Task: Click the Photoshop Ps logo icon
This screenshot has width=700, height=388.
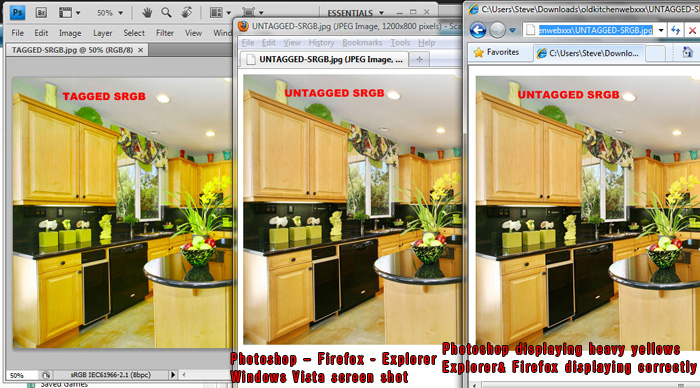Action: [x=17, y=13]
